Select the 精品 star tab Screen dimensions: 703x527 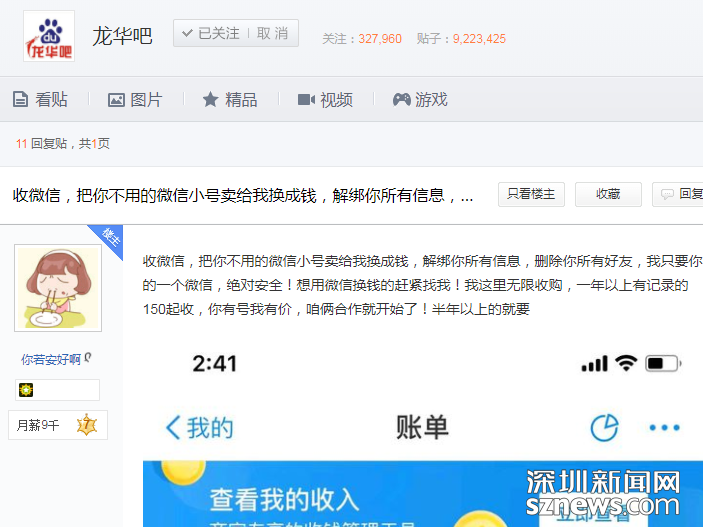tap(230, 99)
